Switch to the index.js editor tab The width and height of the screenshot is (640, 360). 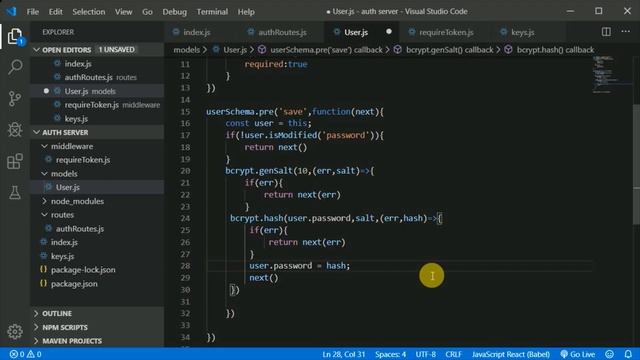click(x=197, y=32)
